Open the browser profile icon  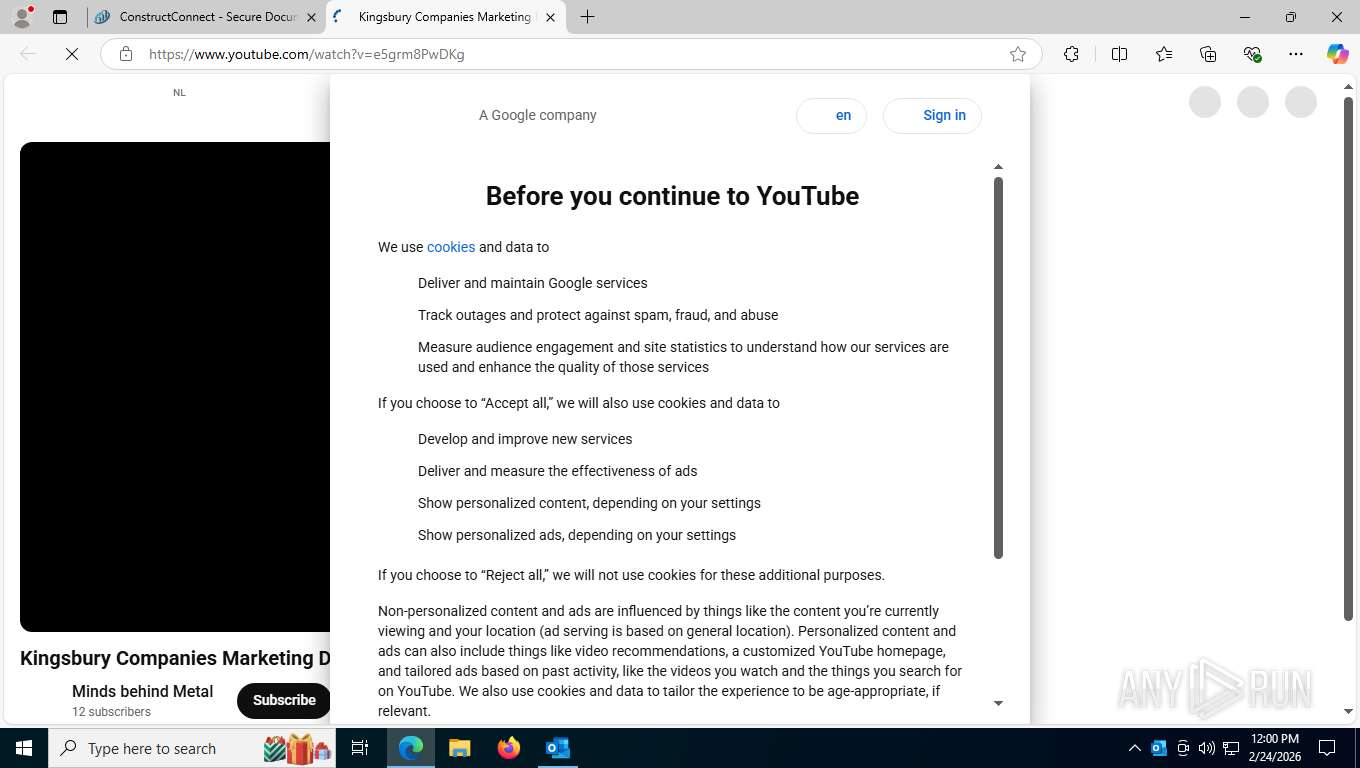coord(22,17)
